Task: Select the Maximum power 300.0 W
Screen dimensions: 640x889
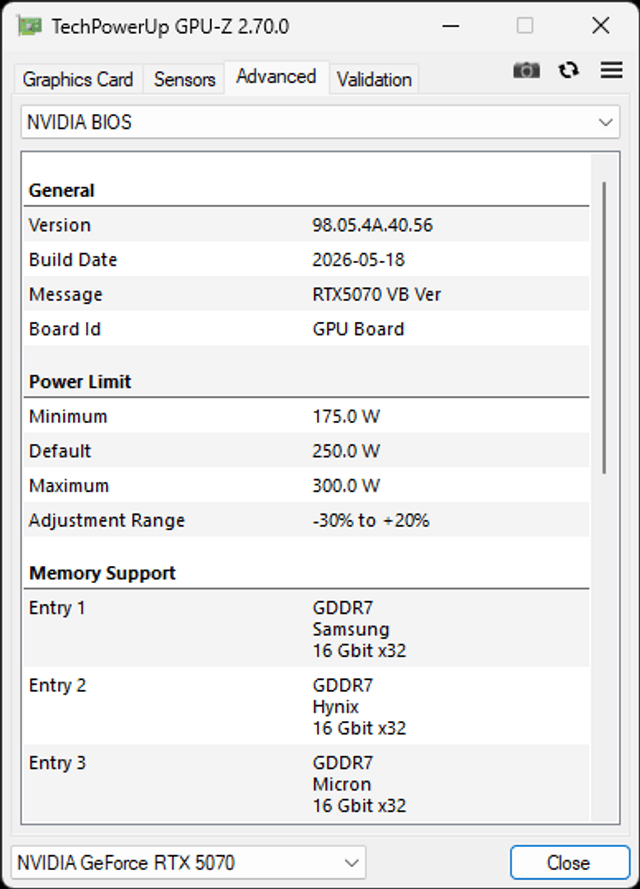Action: click(346, 486)
